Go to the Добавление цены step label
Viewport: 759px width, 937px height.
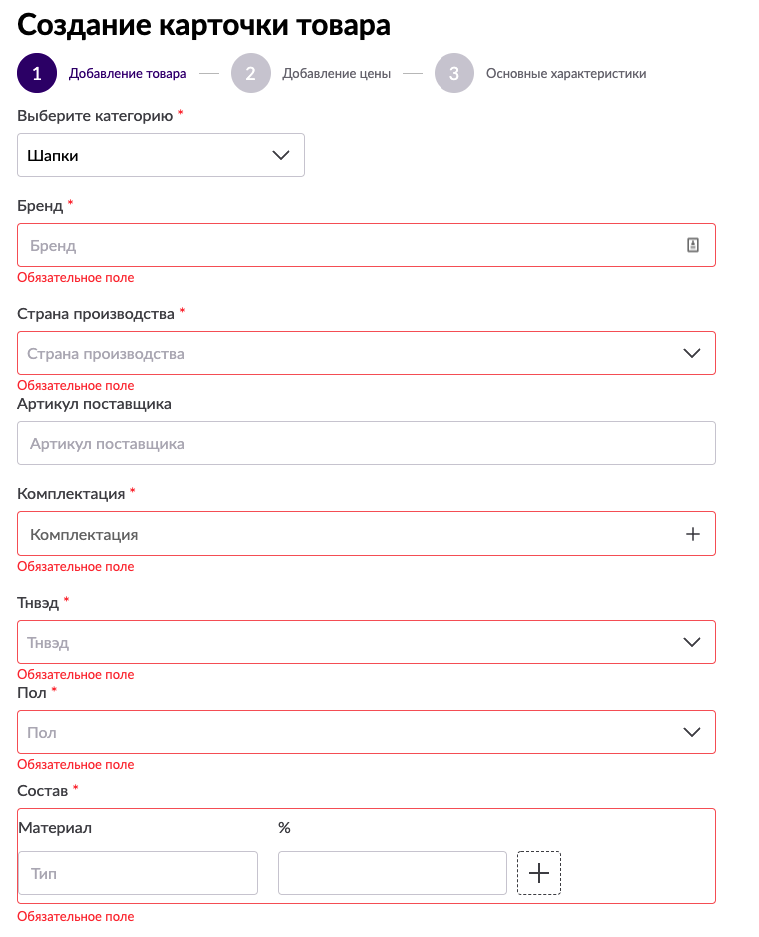coord(336,73)
